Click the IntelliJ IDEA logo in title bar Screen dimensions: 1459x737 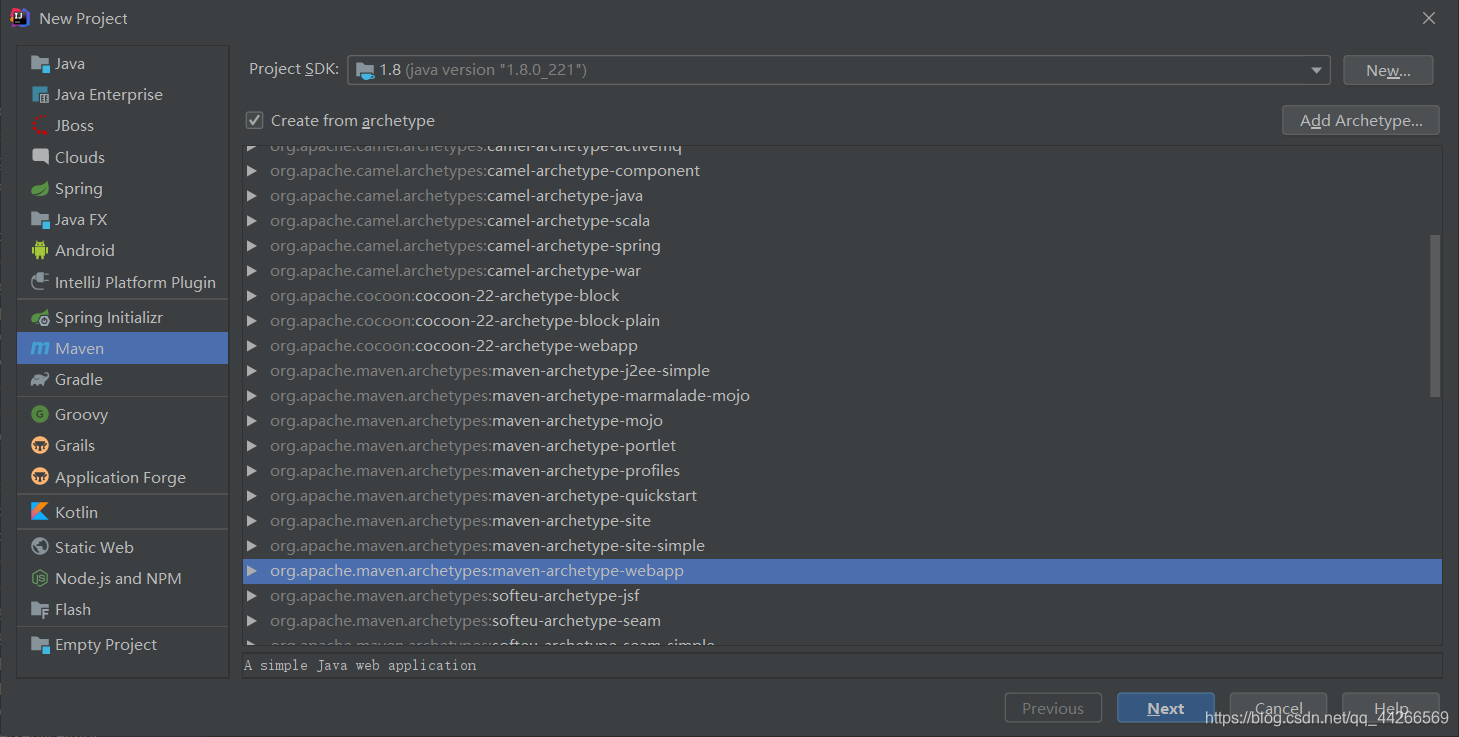[19, 18]
